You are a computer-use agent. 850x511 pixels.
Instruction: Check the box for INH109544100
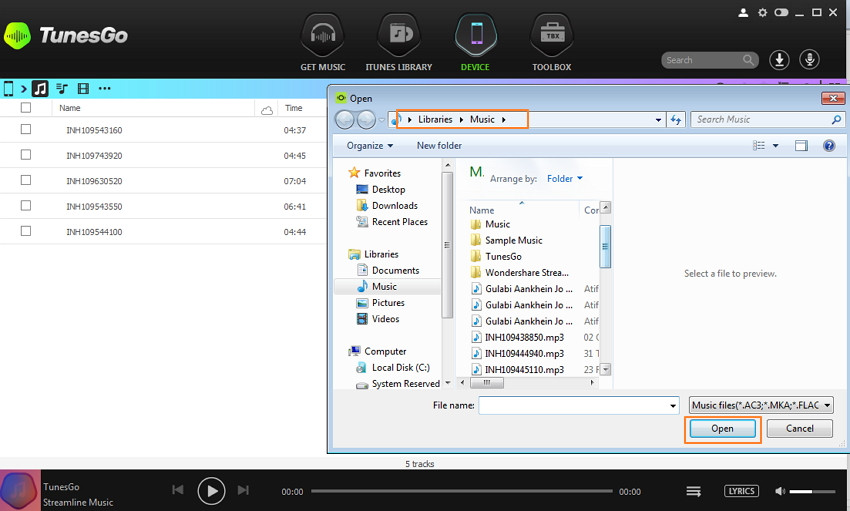click(25, 231)
